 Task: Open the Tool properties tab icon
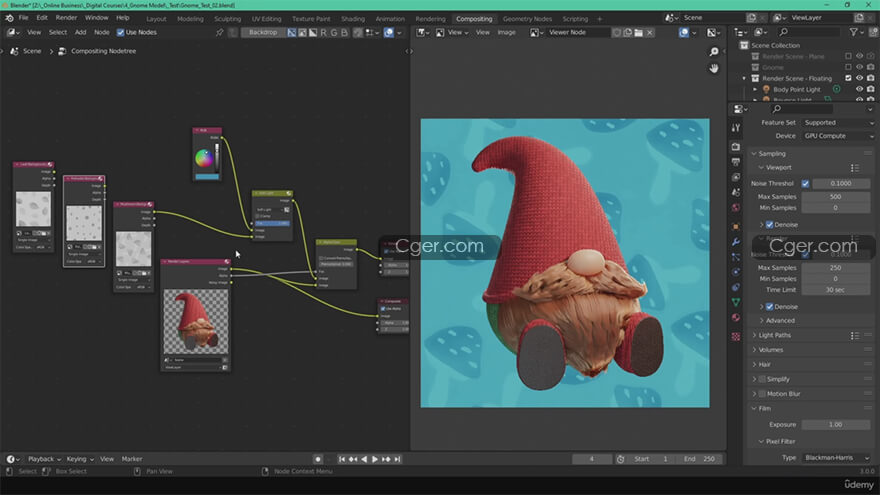click(736, 127)
